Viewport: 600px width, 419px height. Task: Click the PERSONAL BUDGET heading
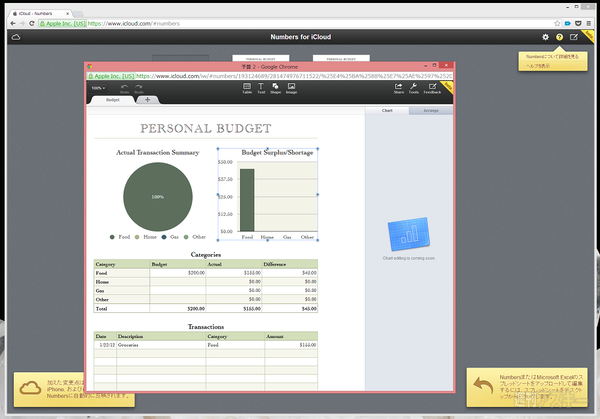[206, 129]
